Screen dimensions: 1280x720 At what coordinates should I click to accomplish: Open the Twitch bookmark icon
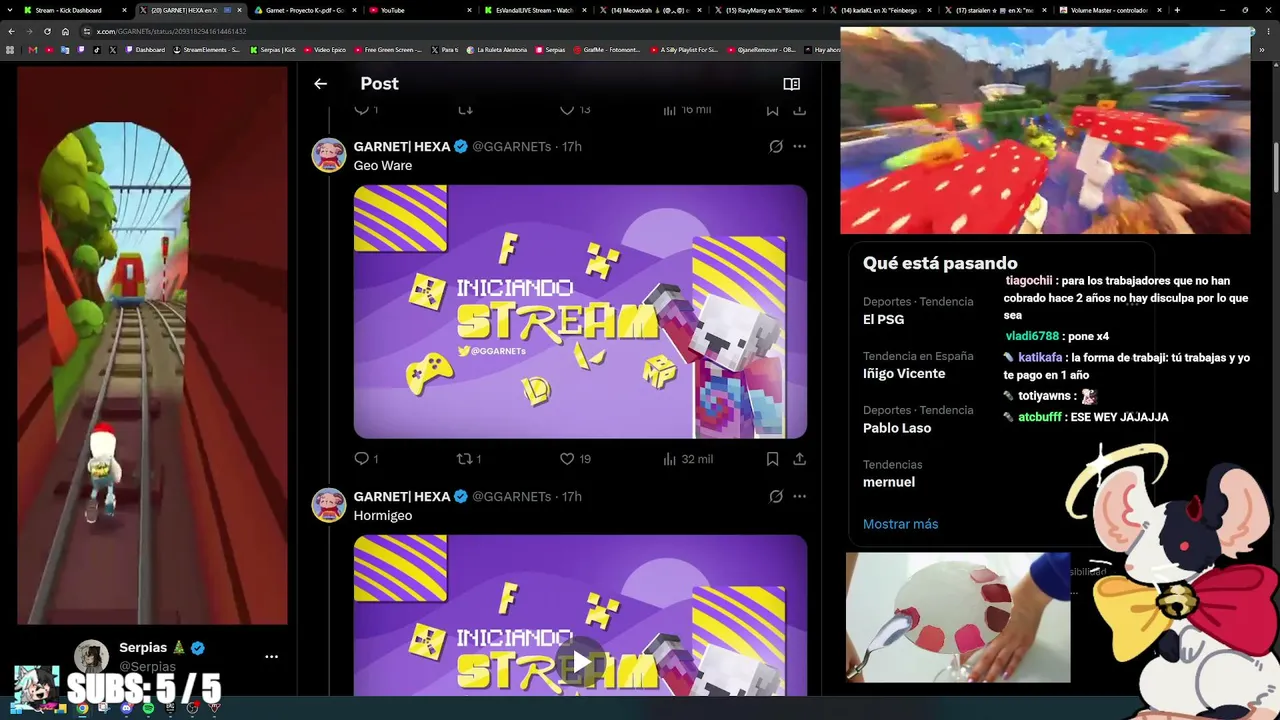(x=81, y=50)
